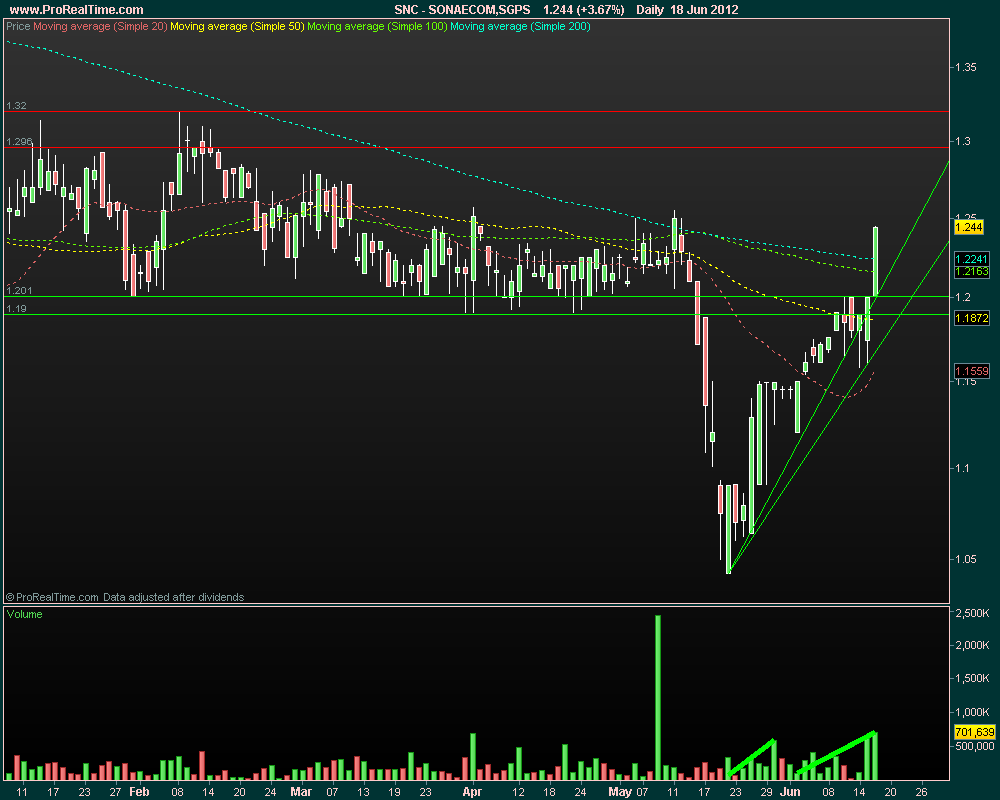The width and height of the screenshot is (1000, 800).
Task: Click the yellow 1.244 current price tag
Action: click(969, 227)
